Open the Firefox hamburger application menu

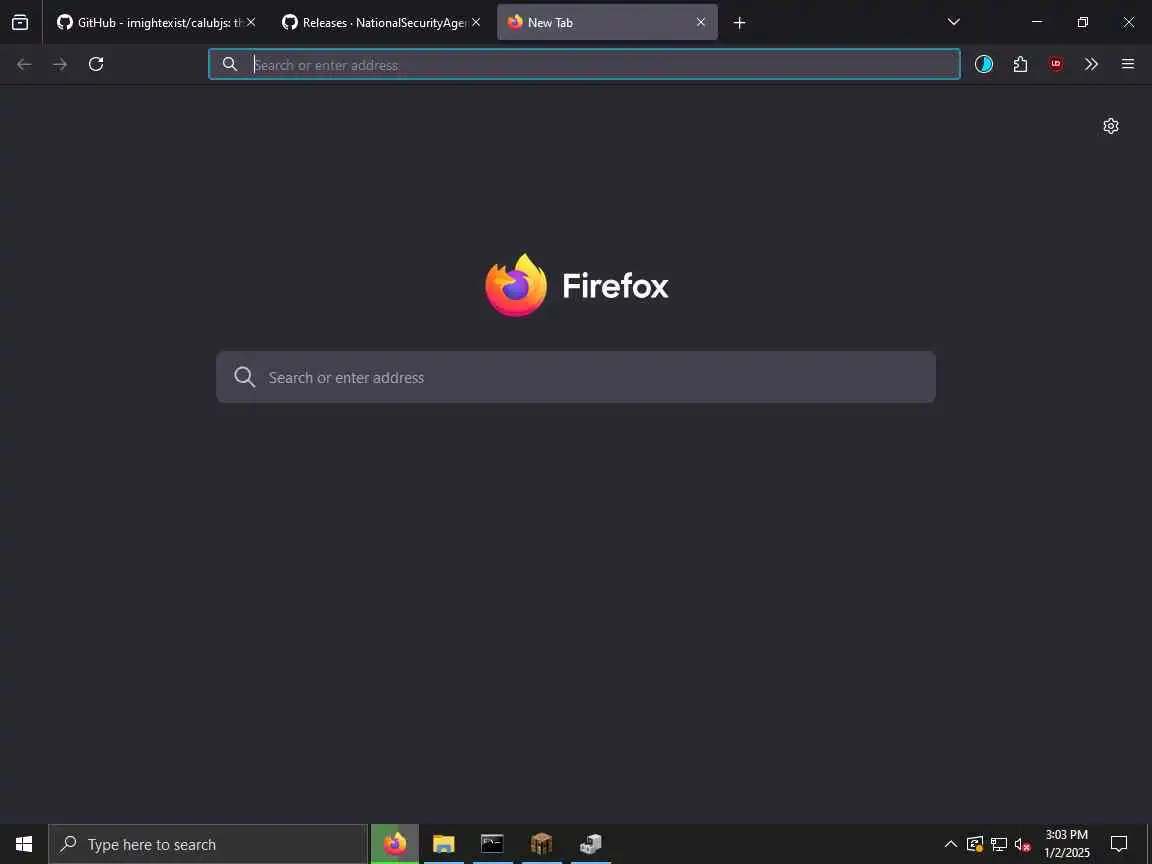(x=1128, y=64)
